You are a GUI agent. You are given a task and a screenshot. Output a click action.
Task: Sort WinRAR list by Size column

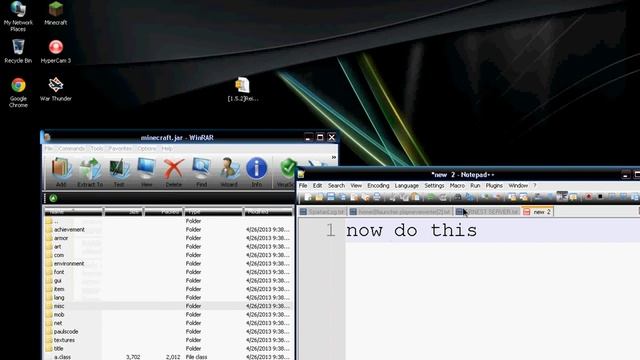pos(123,211)
